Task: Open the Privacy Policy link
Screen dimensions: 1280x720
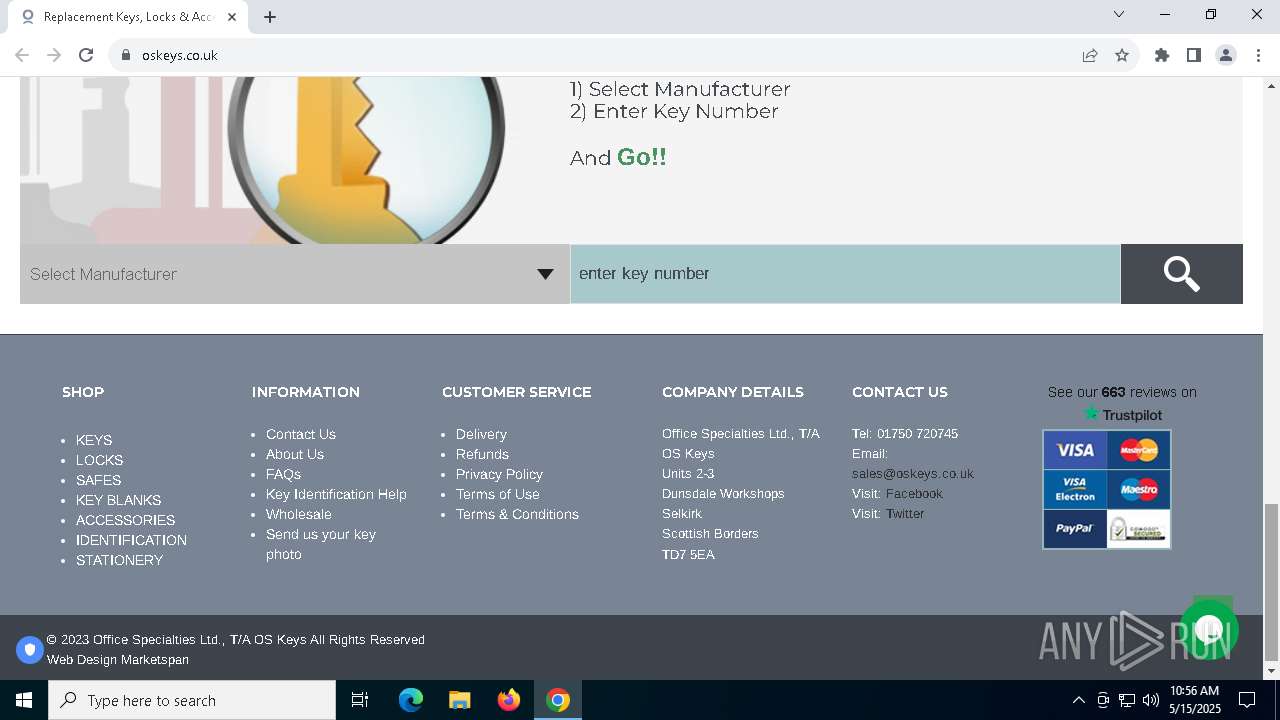Action: click(x=499, y=474)
